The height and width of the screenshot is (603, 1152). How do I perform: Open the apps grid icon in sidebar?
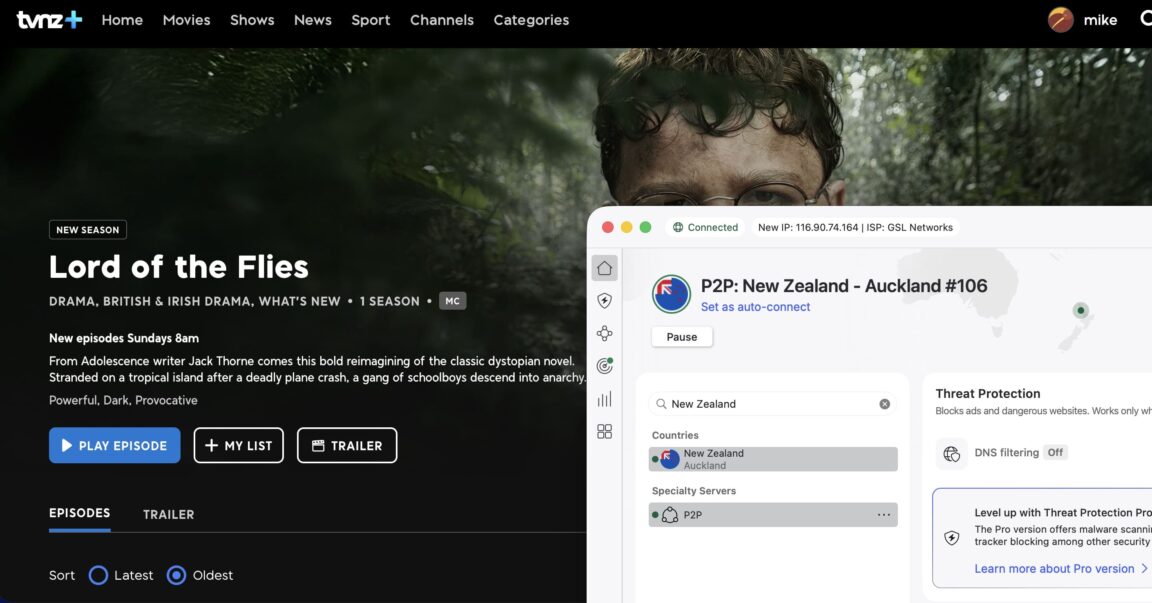[x=604, y=432]
